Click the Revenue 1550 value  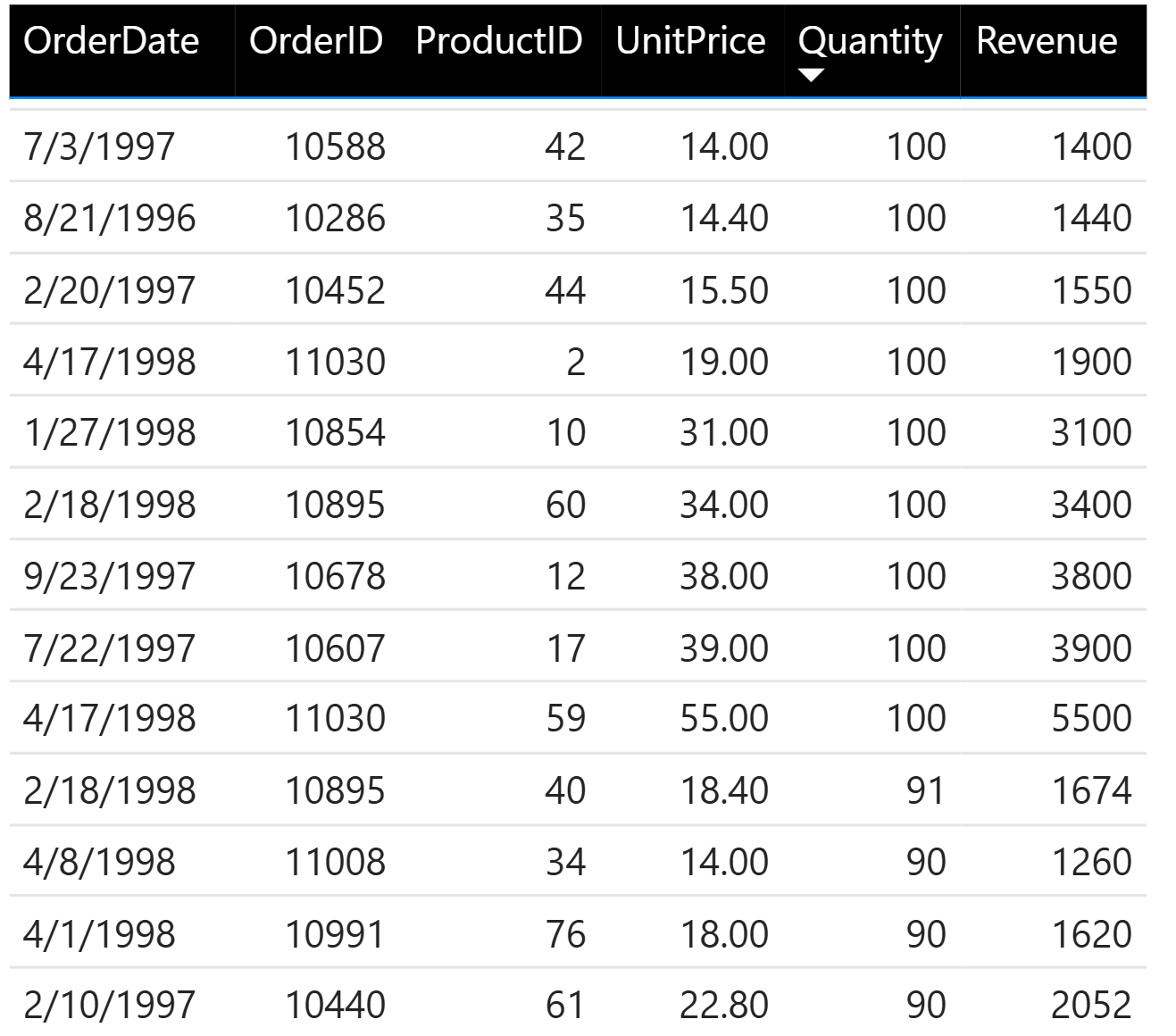pos(1091,290)
